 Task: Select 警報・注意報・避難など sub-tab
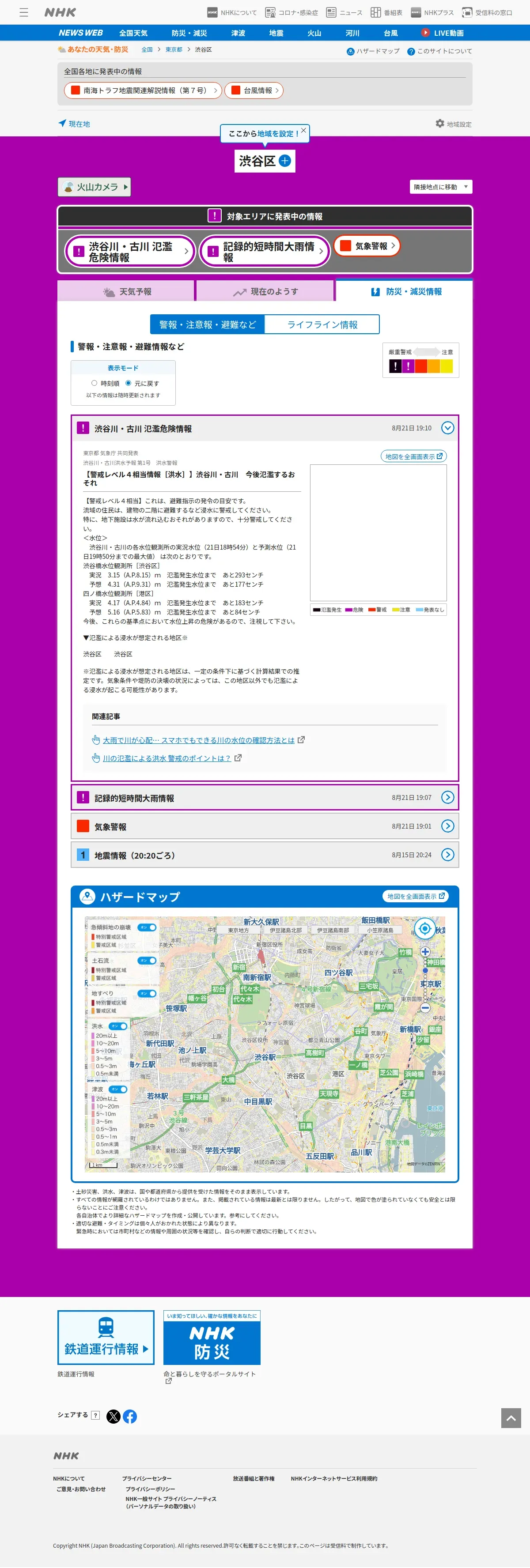coord(207,324)
